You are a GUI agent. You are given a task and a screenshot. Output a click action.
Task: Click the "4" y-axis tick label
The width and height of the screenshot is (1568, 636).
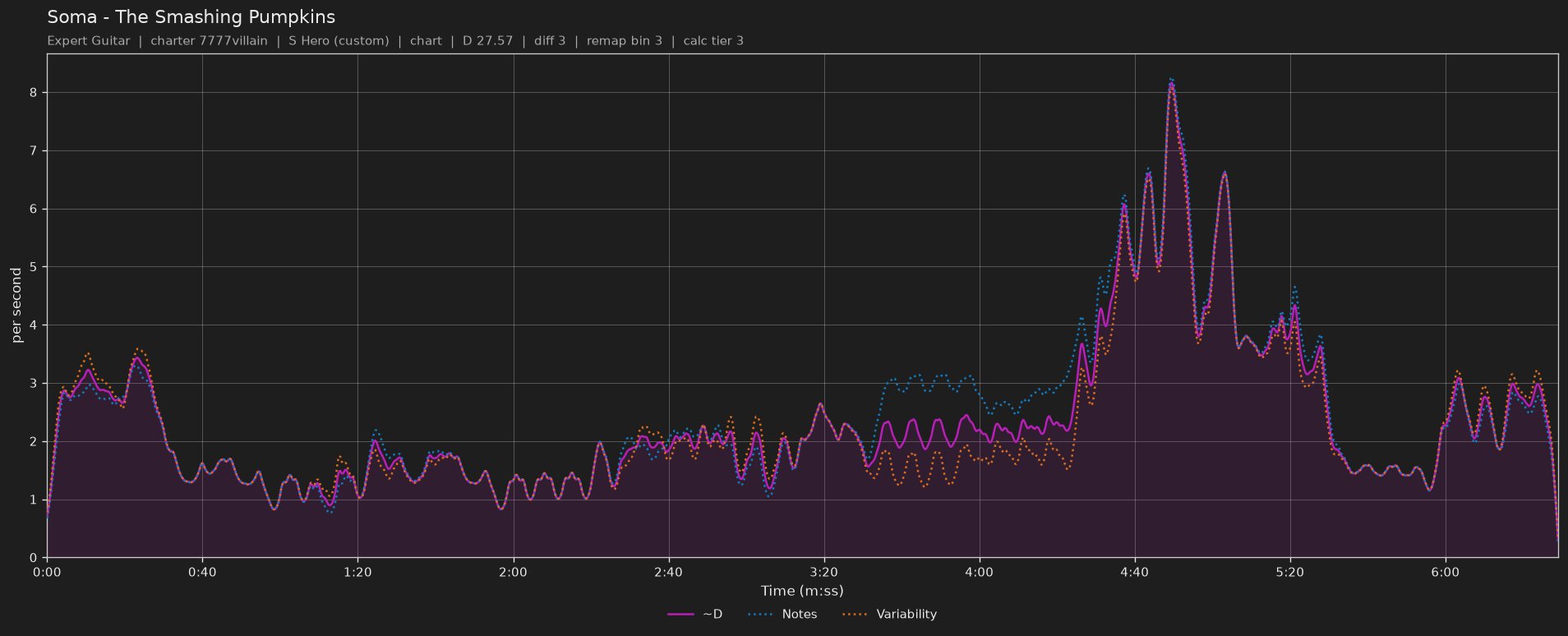(35, 325)
